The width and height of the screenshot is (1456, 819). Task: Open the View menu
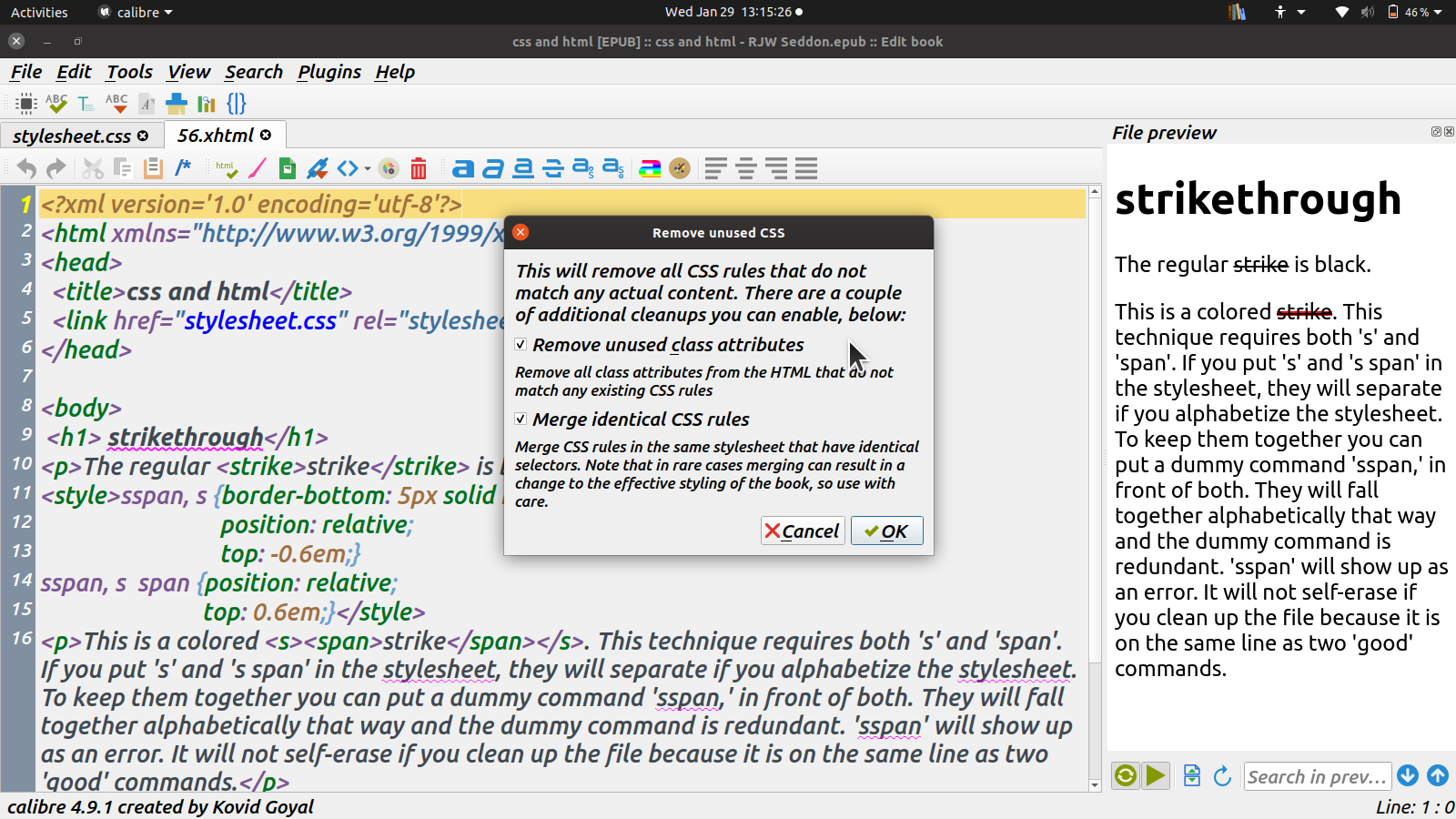pyautogui.click(x=188, y=72)
